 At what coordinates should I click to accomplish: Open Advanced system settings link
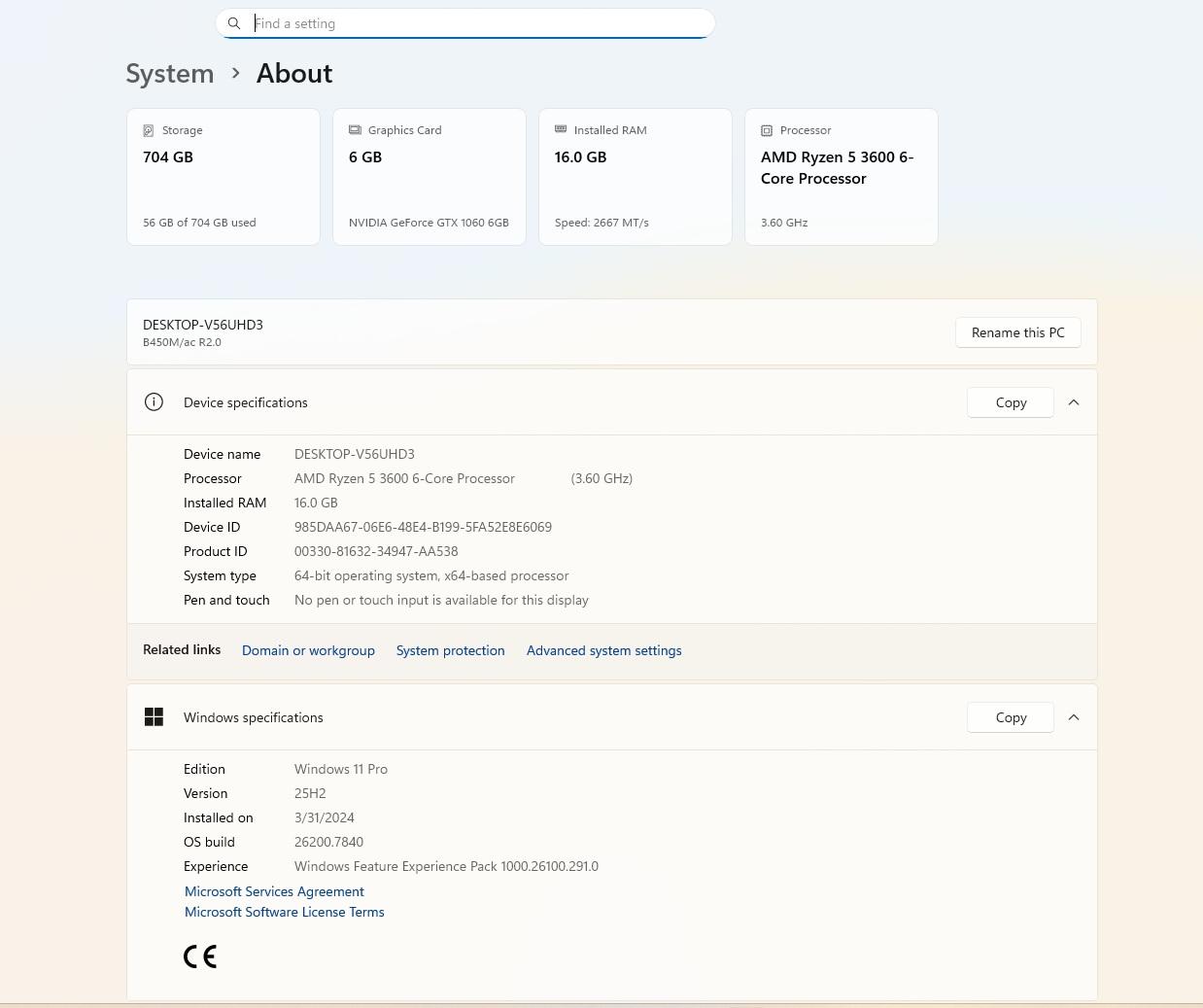(x=604, y=650)
